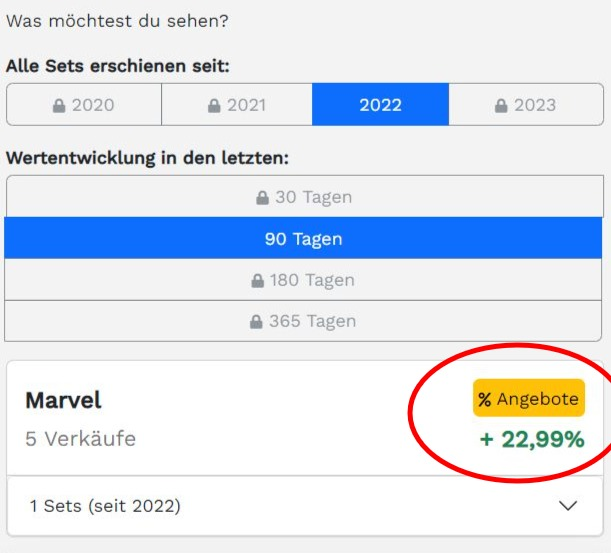Select the 90 Tagen period option
The width and height of the screenshot is (611, 553).
point(303,238)
